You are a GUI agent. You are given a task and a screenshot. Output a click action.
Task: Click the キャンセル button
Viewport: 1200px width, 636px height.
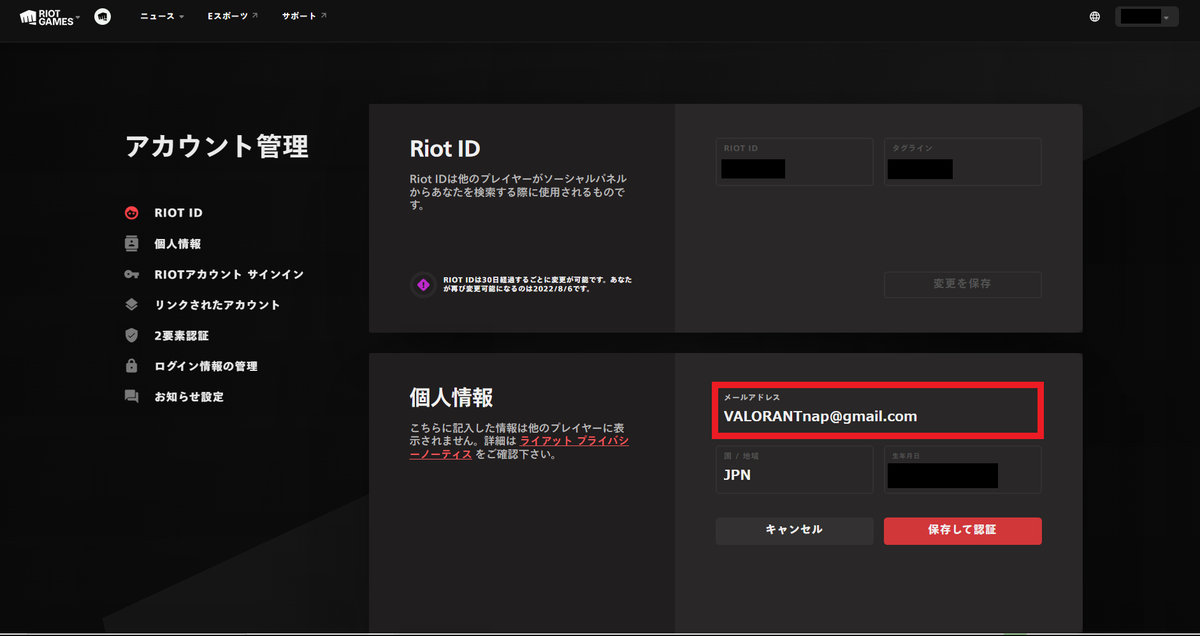(794, 530)
